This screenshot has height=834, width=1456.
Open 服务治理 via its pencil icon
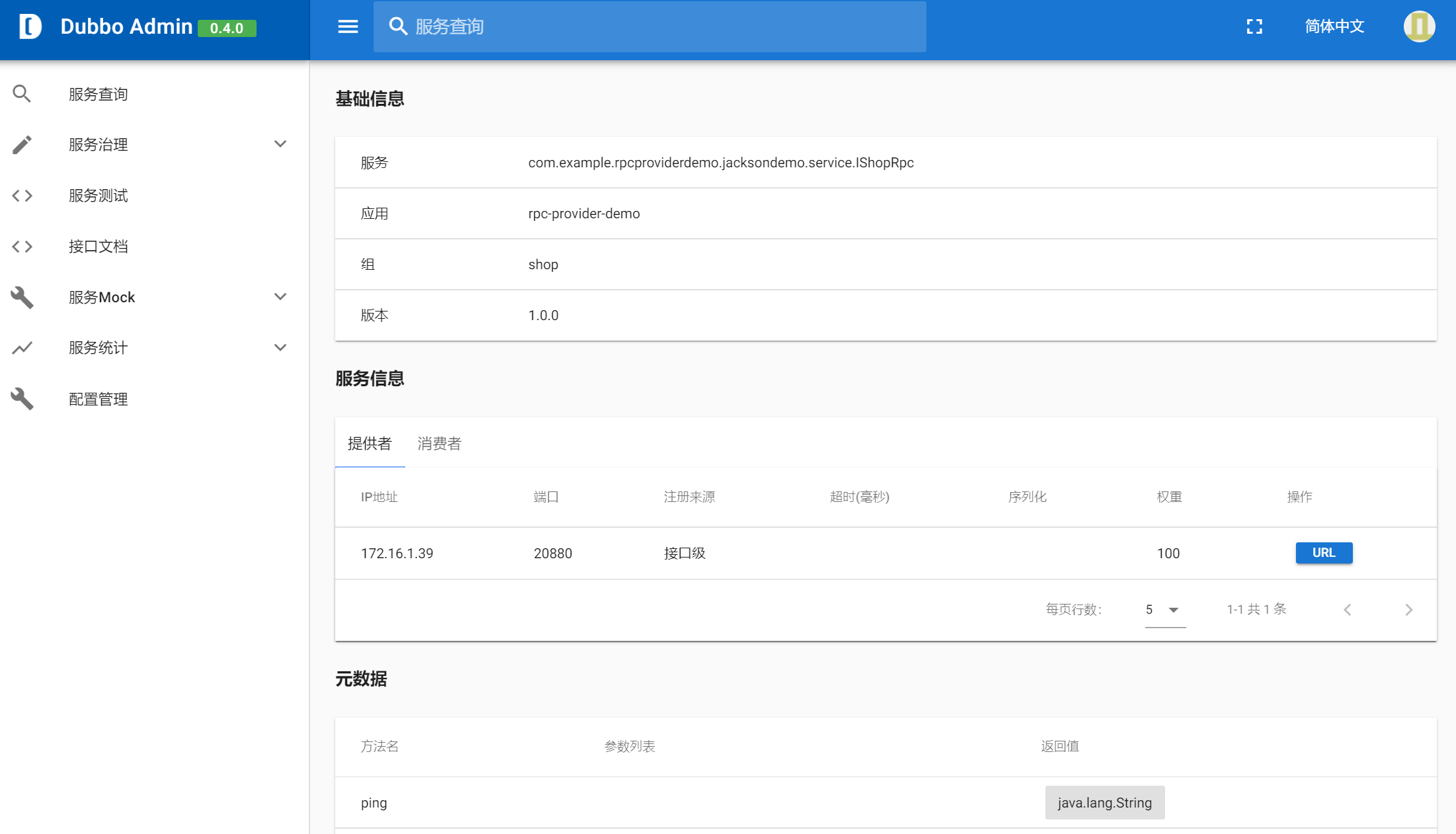22,144
